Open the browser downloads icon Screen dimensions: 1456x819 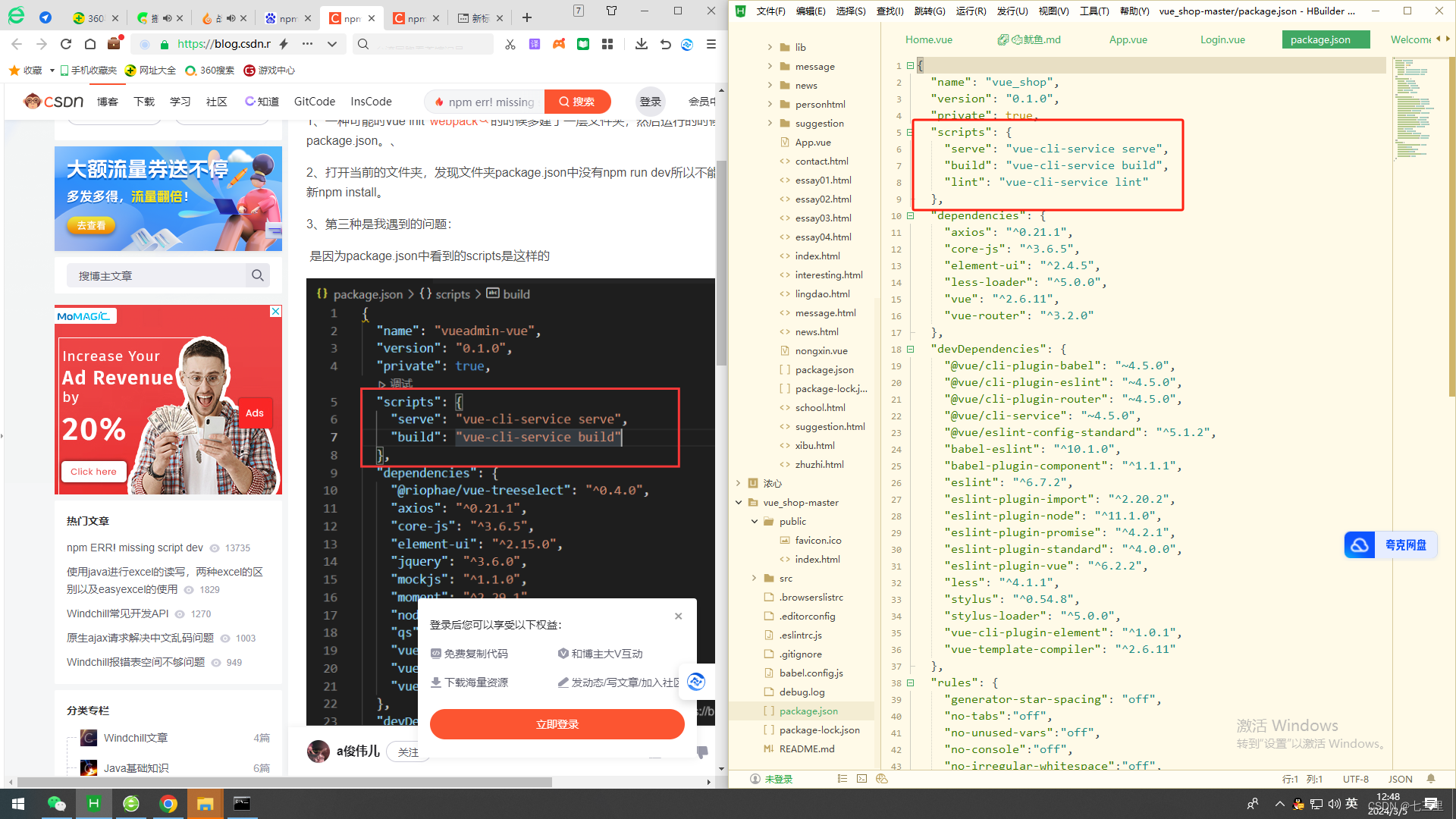point(642,44)
